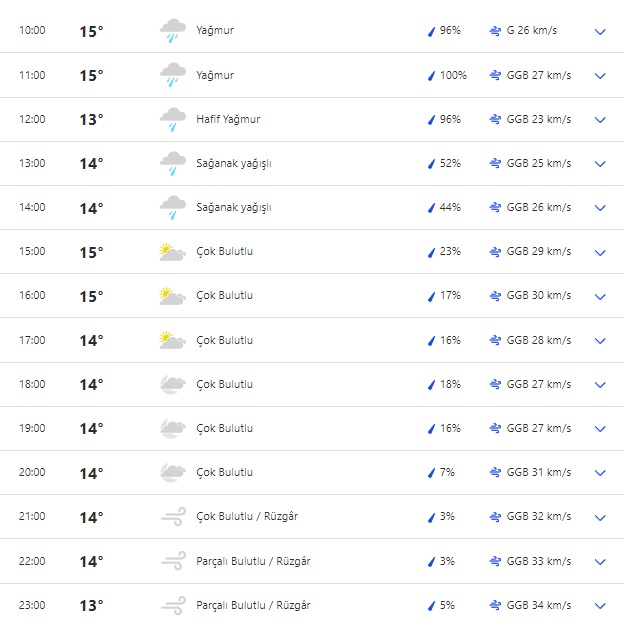Expand the 20:00 row chevron
This screenshot has width=624, height=626.
pos(600,473)
